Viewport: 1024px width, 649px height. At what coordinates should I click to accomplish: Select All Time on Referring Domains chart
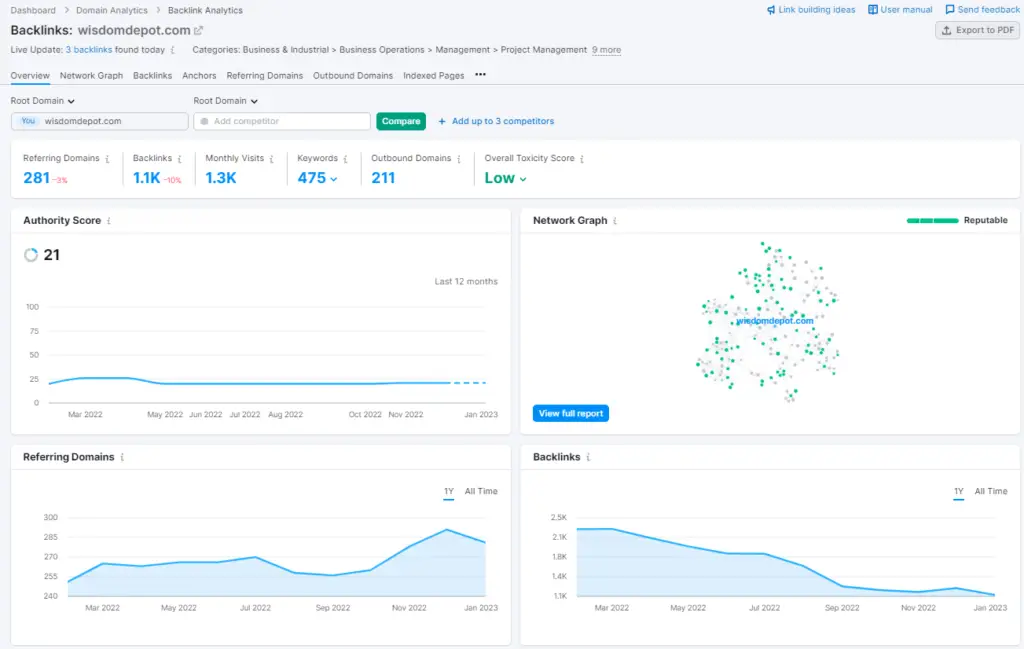(x=481, y=492)
